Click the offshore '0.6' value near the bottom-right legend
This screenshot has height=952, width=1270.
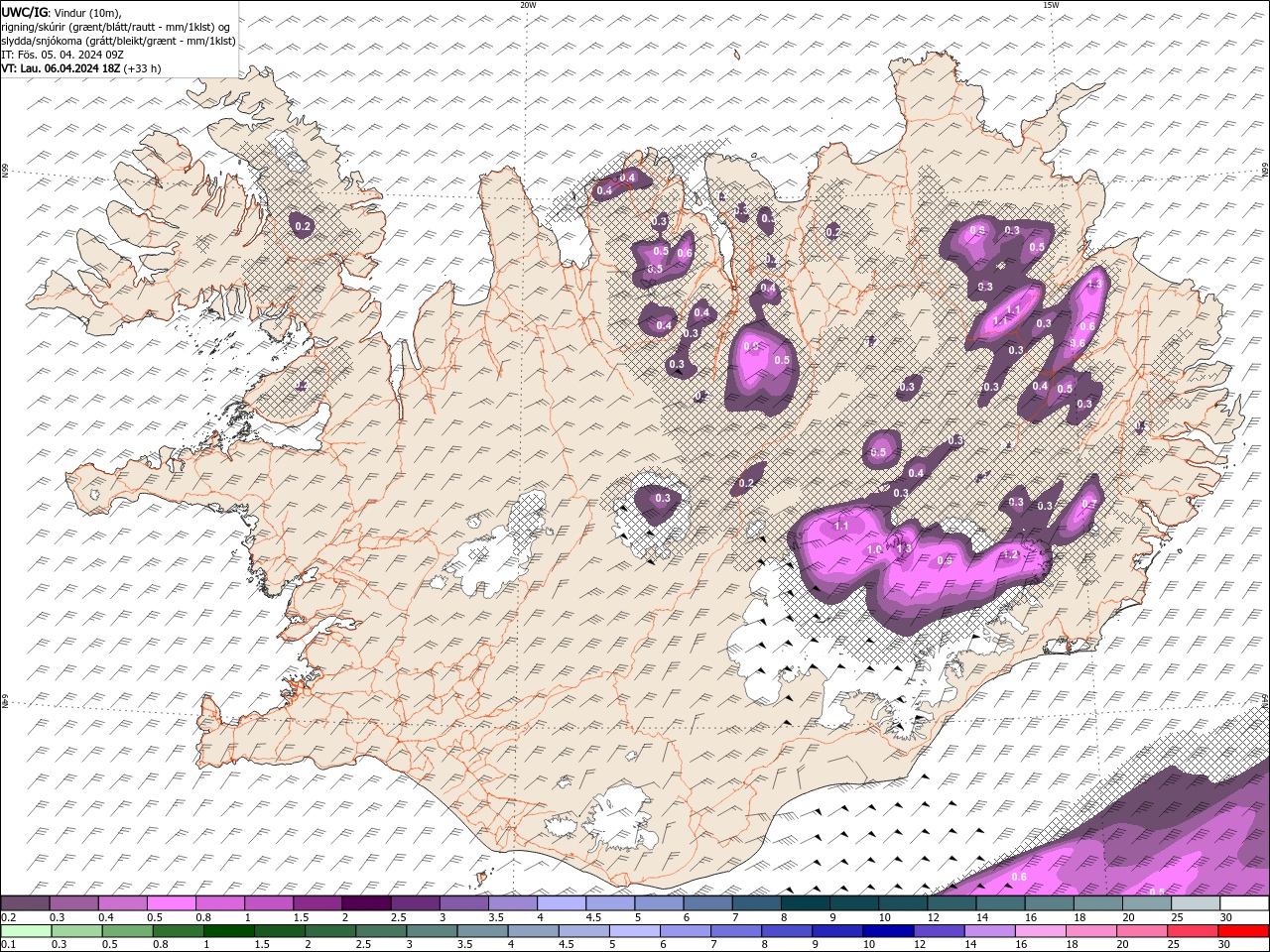point(1018,877)
